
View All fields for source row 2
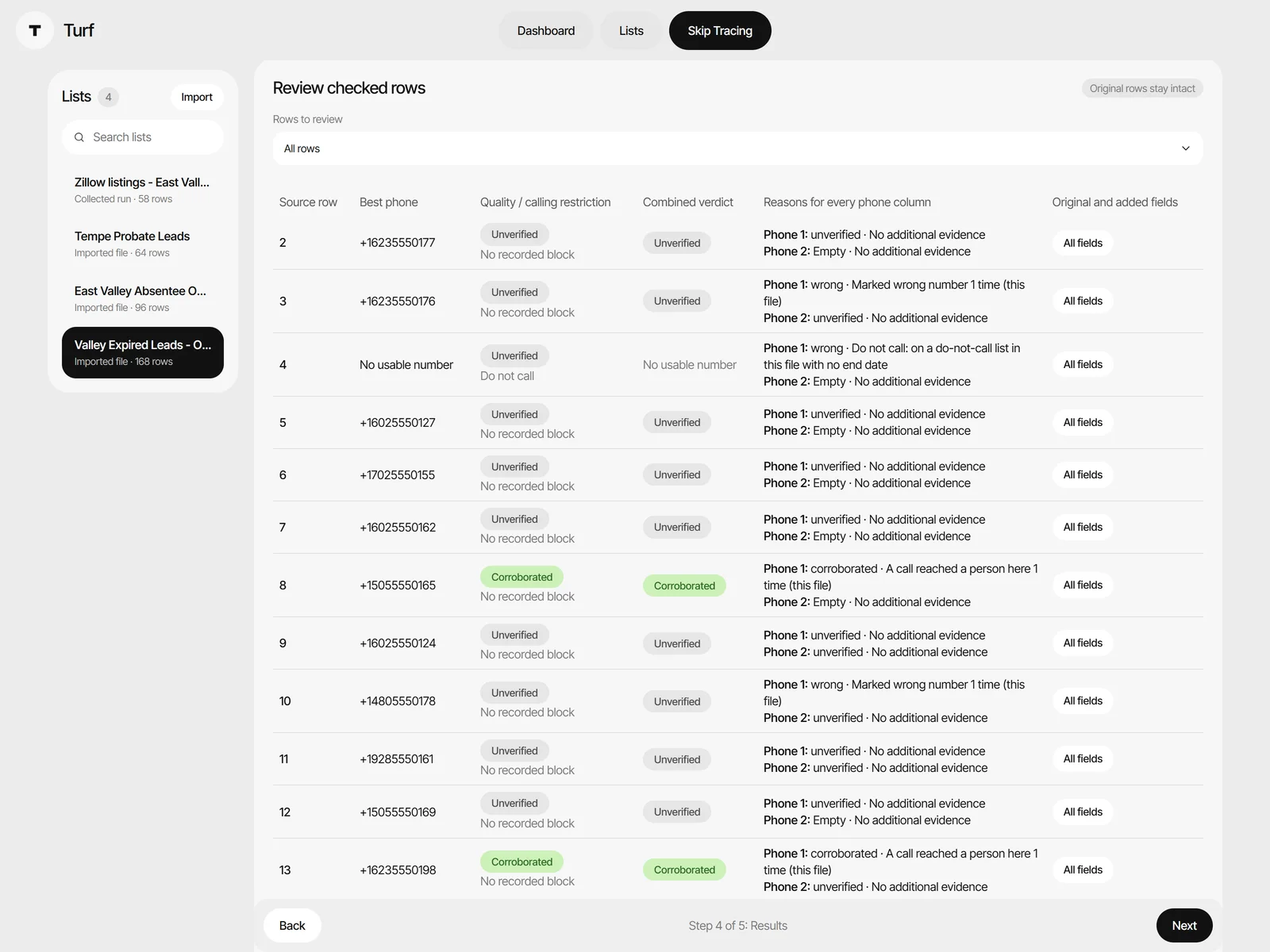pos(1083,243)
